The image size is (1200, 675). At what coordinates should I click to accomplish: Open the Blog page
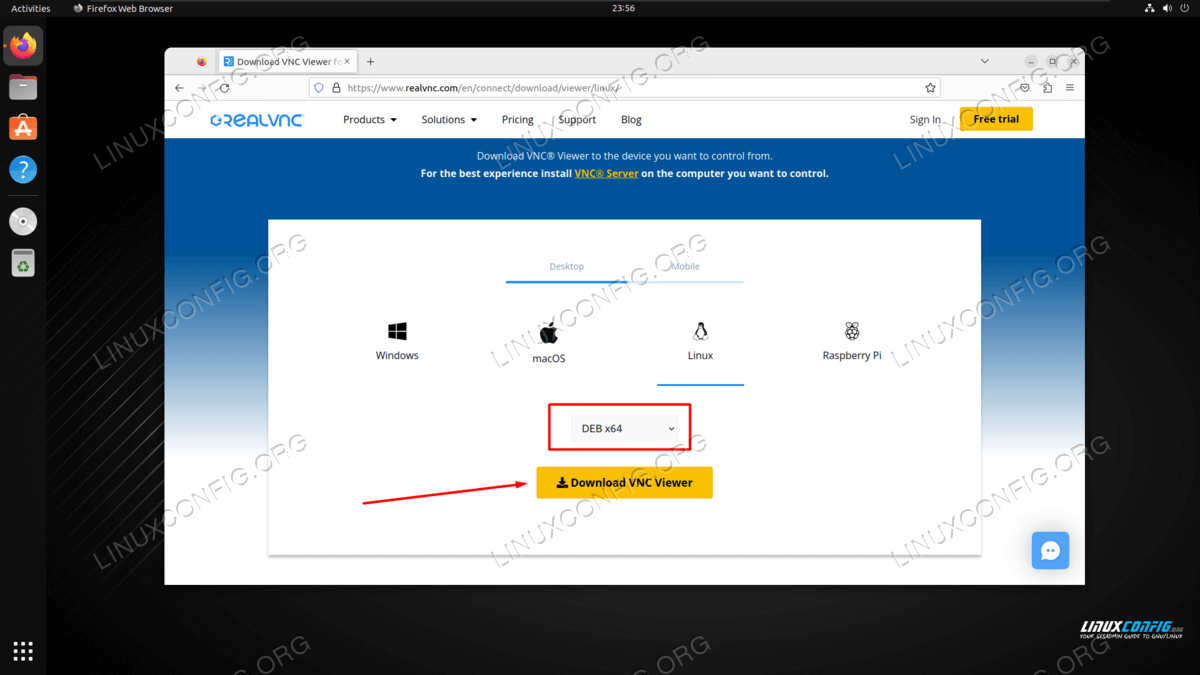pos(631,120)
